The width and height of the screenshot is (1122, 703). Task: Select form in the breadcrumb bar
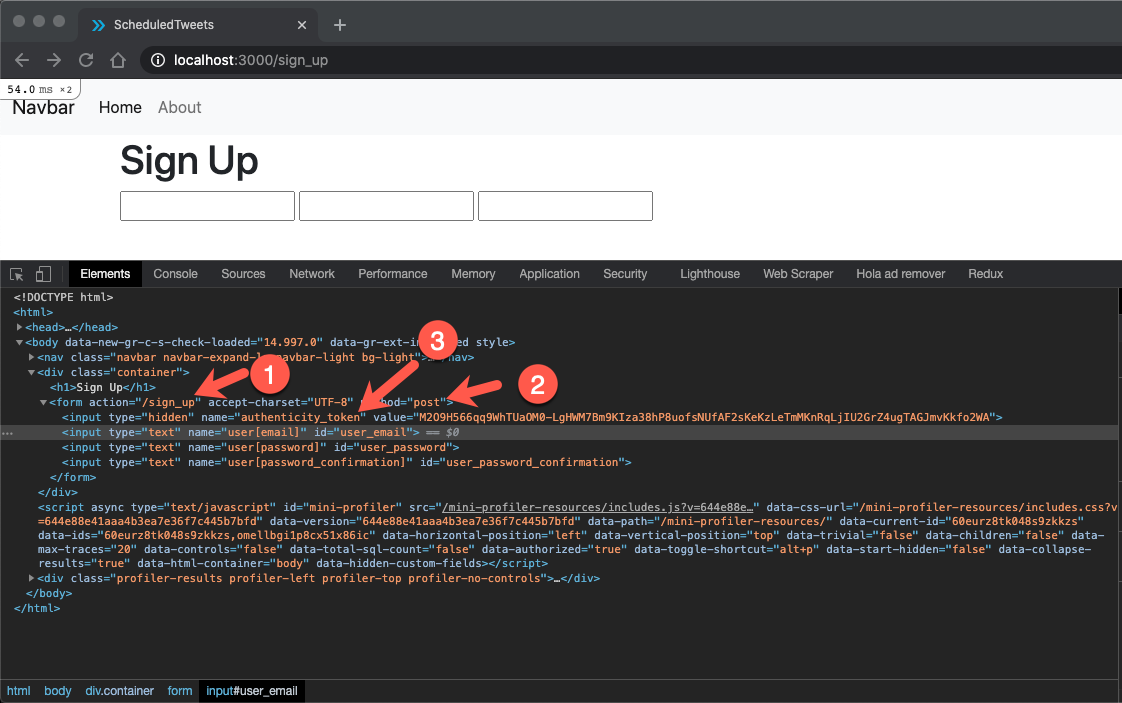coord(180,691)
